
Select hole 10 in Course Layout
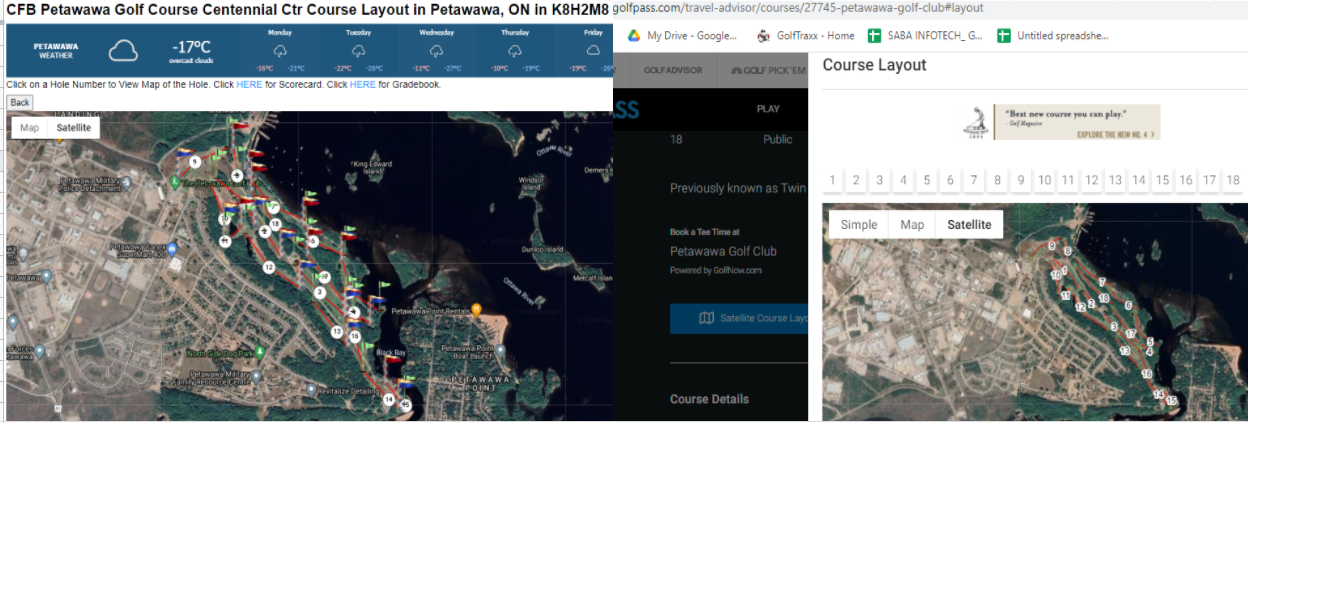[x=1044, y=180]
